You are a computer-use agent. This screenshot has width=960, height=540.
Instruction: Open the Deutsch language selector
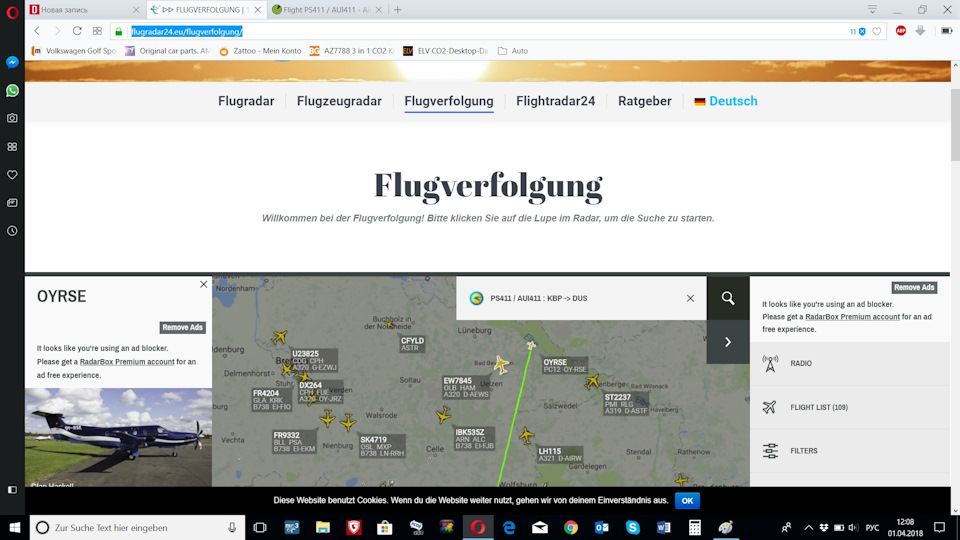[x=726, y=101]
